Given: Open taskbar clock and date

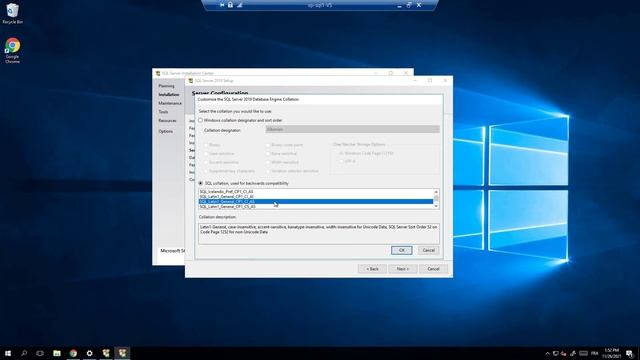Looking at the screenshot, I should point(611,353).
